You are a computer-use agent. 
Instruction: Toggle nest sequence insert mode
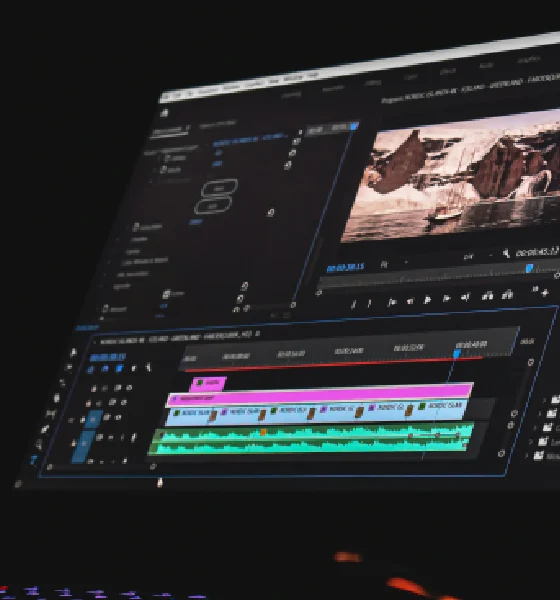coord(90,370)
